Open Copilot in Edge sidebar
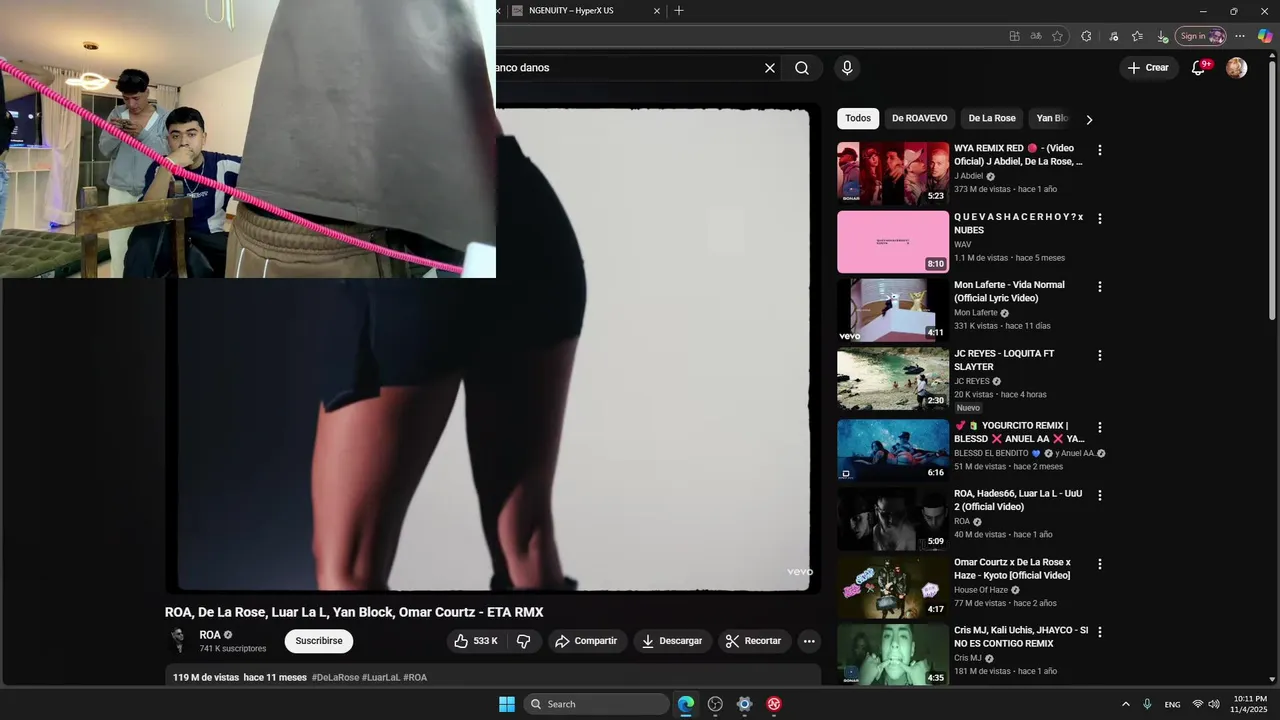 [1265, 36]
